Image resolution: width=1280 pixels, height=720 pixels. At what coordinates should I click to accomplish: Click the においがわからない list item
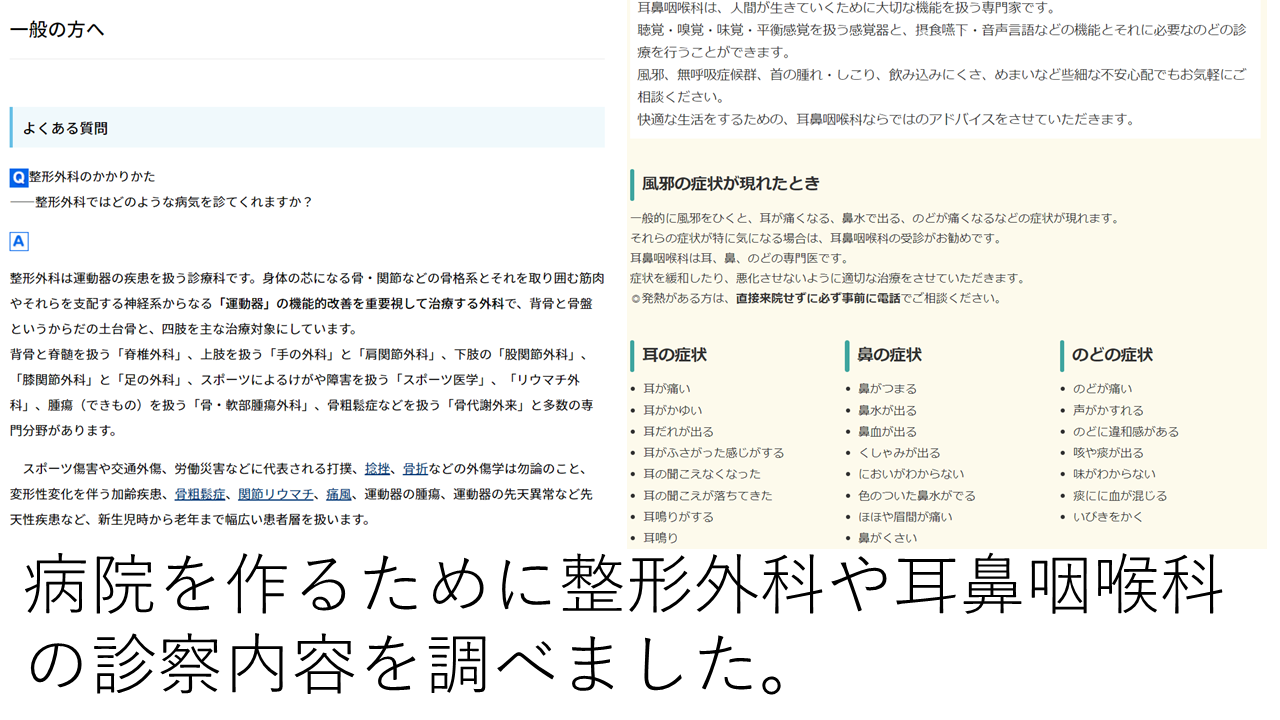pyautogui.click(x=911, y=474)
